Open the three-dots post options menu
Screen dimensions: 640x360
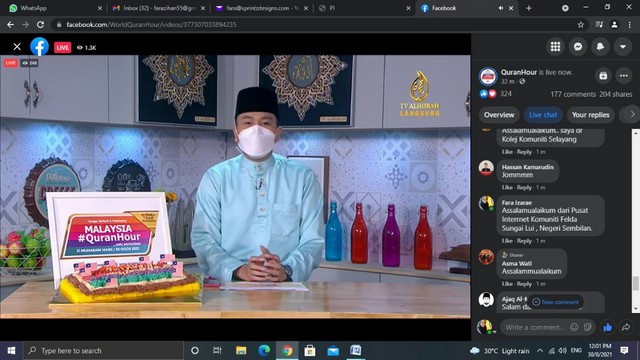pos(624,76)
